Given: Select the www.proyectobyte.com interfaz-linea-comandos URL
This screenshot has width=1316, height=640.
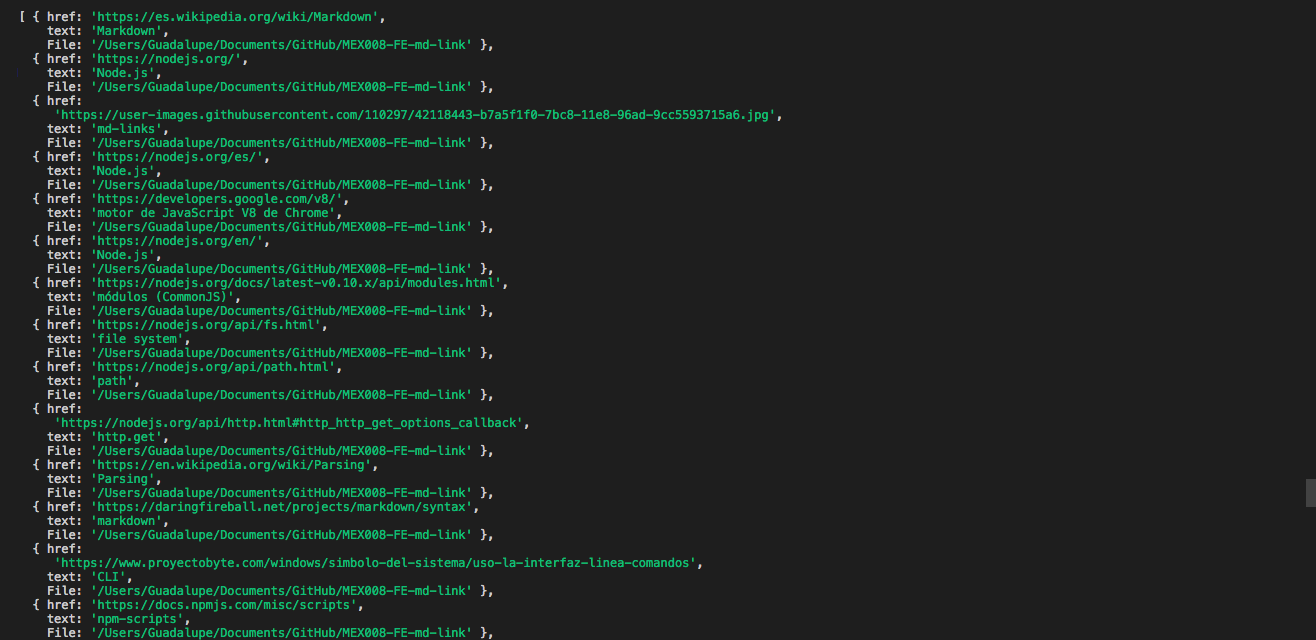Looking at the screenshot, I should [375, 563].
